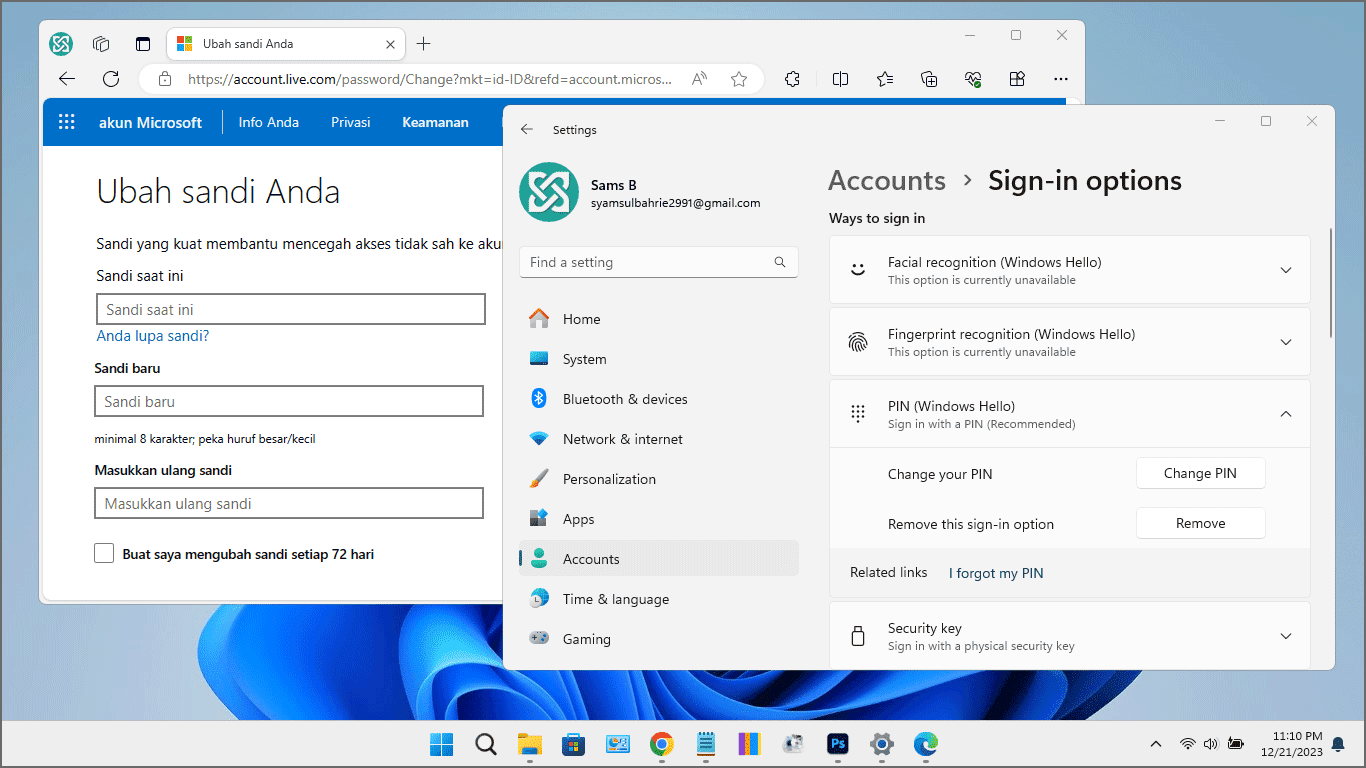Click the 'Sandi baru' input field
Viewport: 1366px width, 768px height.
tap(289, 401)
